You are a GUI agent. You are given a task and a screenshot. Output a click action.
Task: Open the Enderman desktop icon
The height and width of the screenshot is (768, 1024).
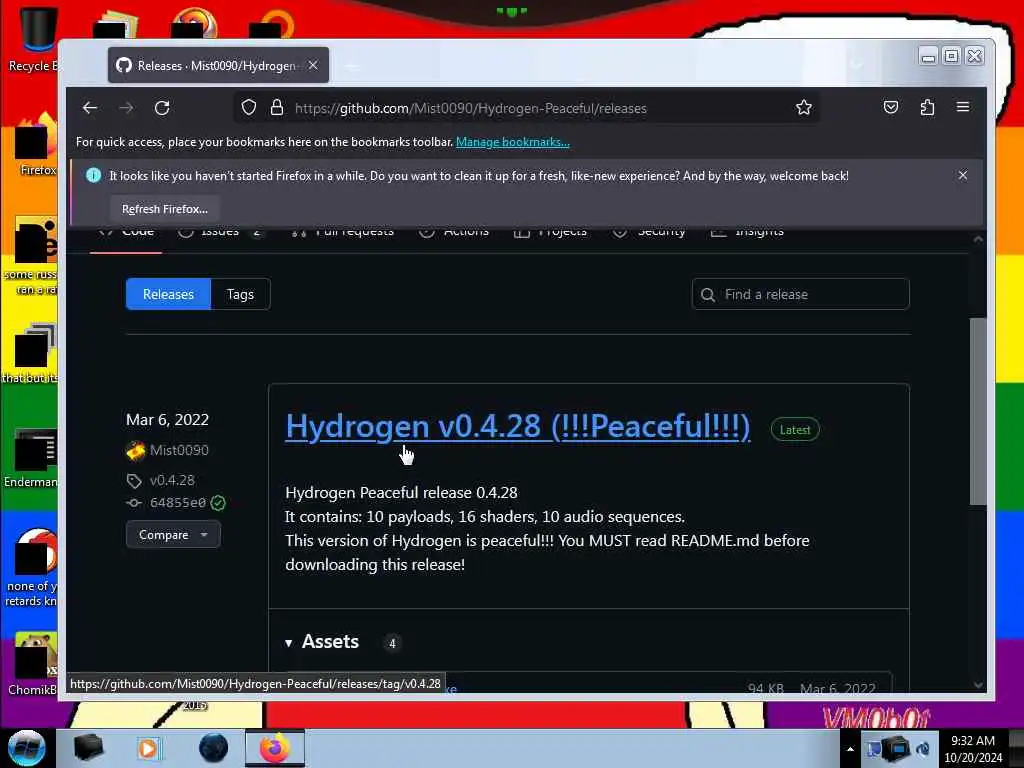coord(31,457)
